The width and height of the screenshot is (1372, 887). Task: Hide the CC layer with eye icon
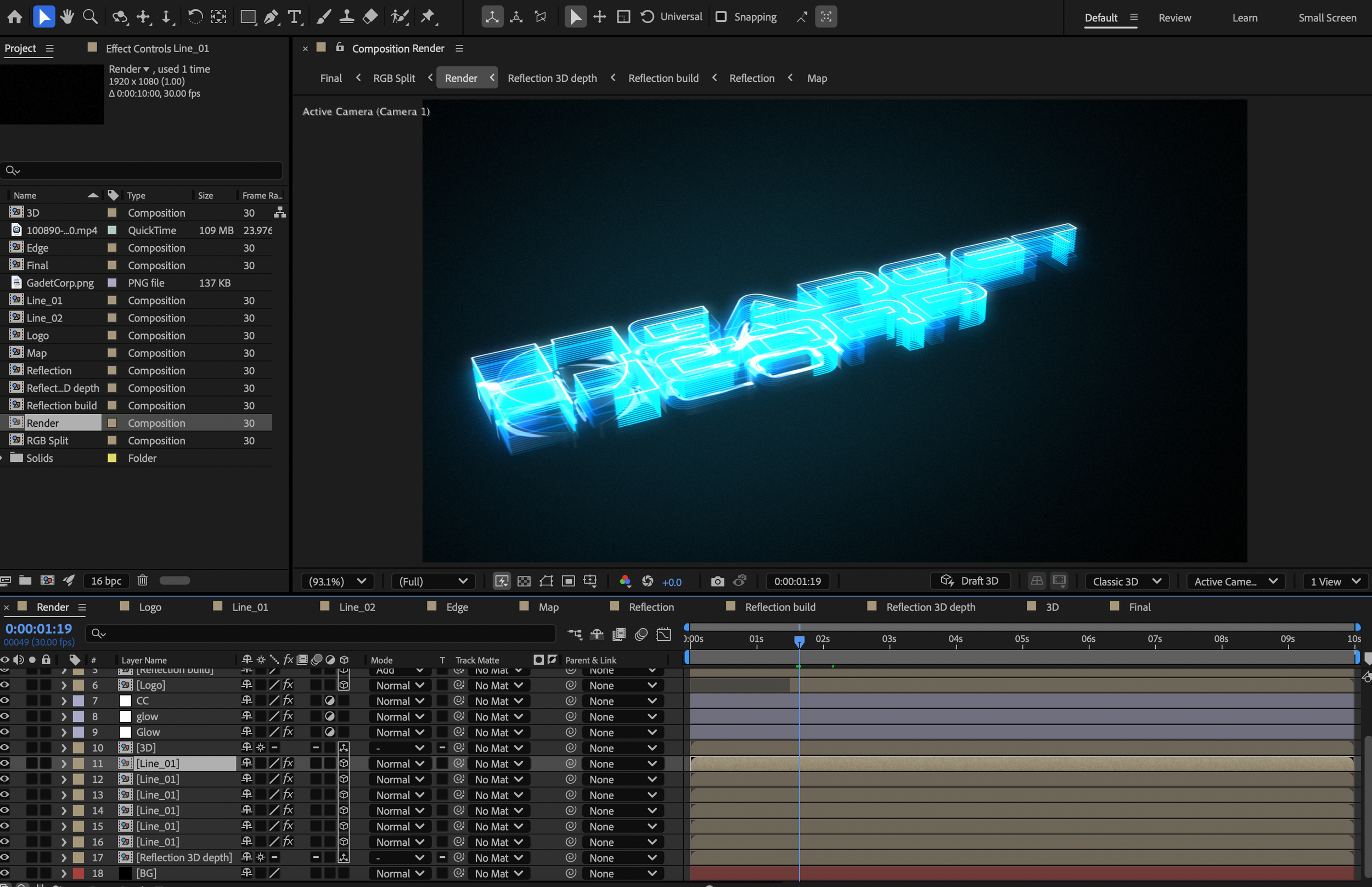5,701
